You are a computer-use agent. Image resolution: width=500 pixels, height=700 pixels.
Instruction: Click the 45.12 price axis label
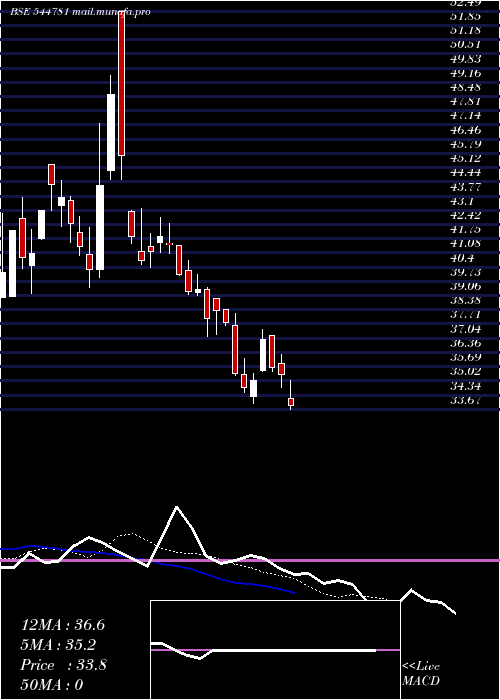[466, 158]
